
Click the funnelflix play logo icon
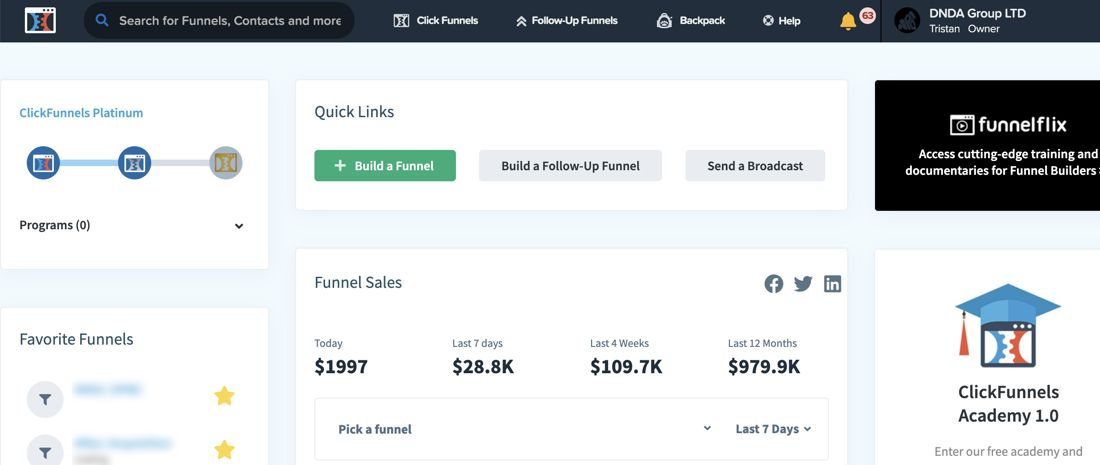tap(962, 126)
